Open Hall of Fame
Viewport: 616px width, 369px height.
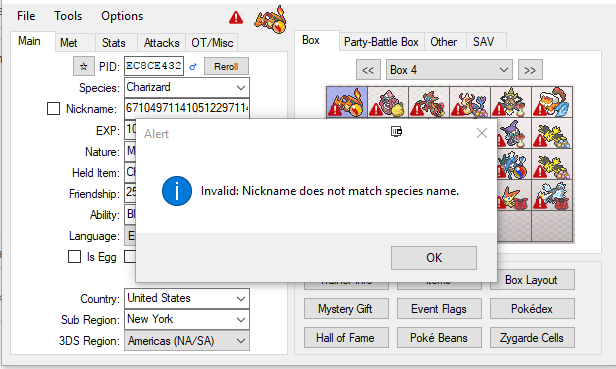[x=346, y=338]
